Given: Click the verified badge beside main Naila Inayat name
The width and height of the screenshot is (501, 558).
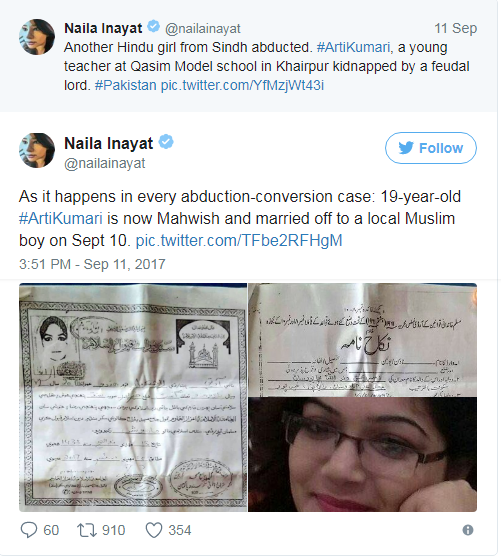Looking at the screenshot, I should point(166,142).
